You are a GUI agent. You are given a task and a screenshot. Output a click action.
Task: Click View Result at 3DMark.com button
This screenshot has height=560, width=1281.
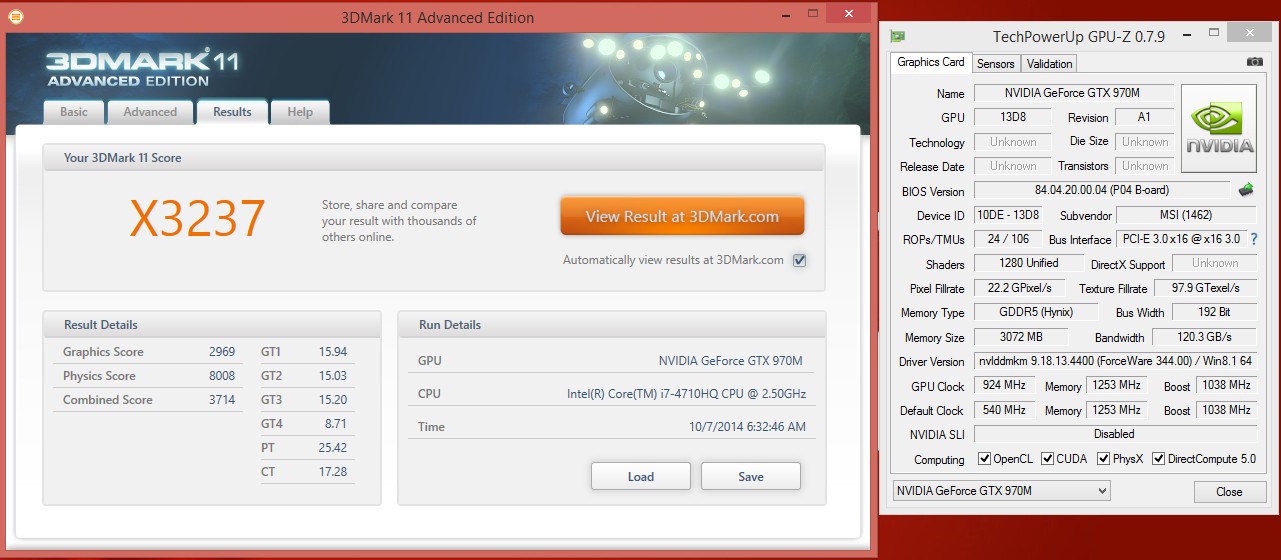[682, 216]
